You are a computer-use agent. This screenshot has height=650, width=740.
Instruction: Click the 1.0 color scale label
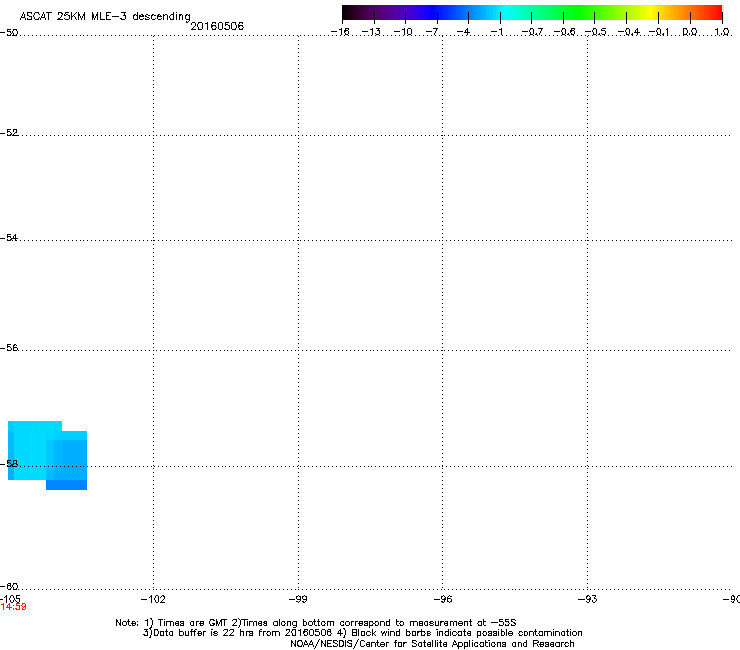coord(722,32)
